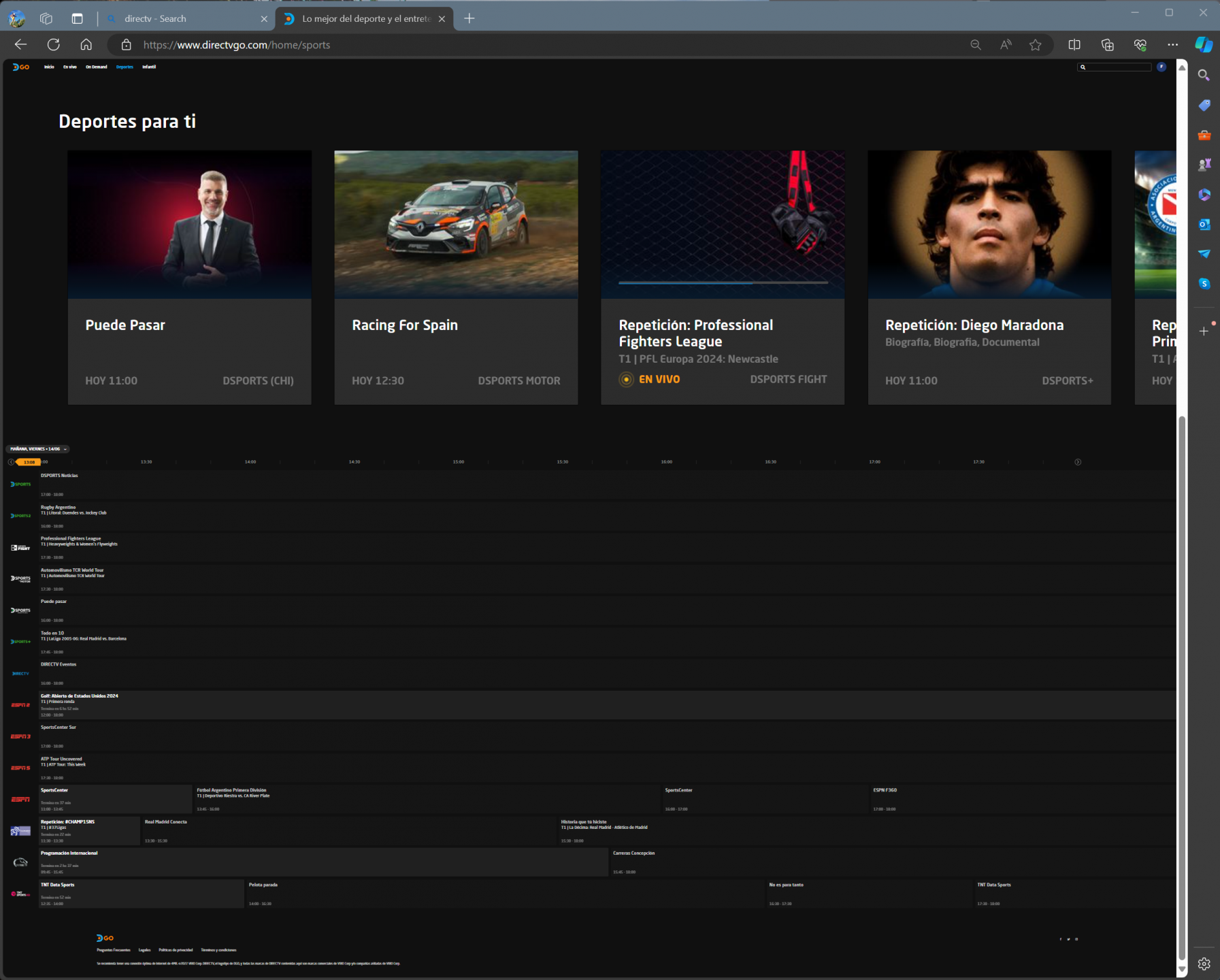Select the DSPORTS+ channel logo
Viewport: 1220px width, 980px height.
tap(20, 642)
